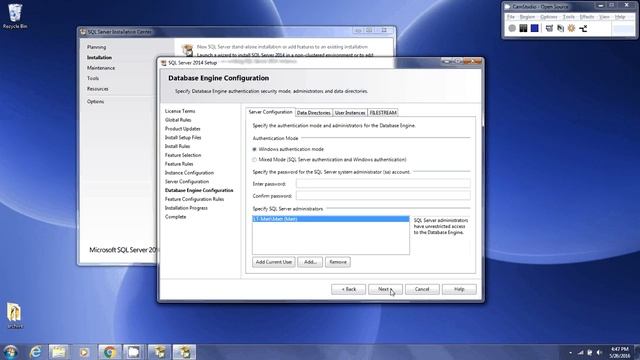The image size is (640, 360).
Task: Click the network icon in system tray
Action: (x=580, y=352)
